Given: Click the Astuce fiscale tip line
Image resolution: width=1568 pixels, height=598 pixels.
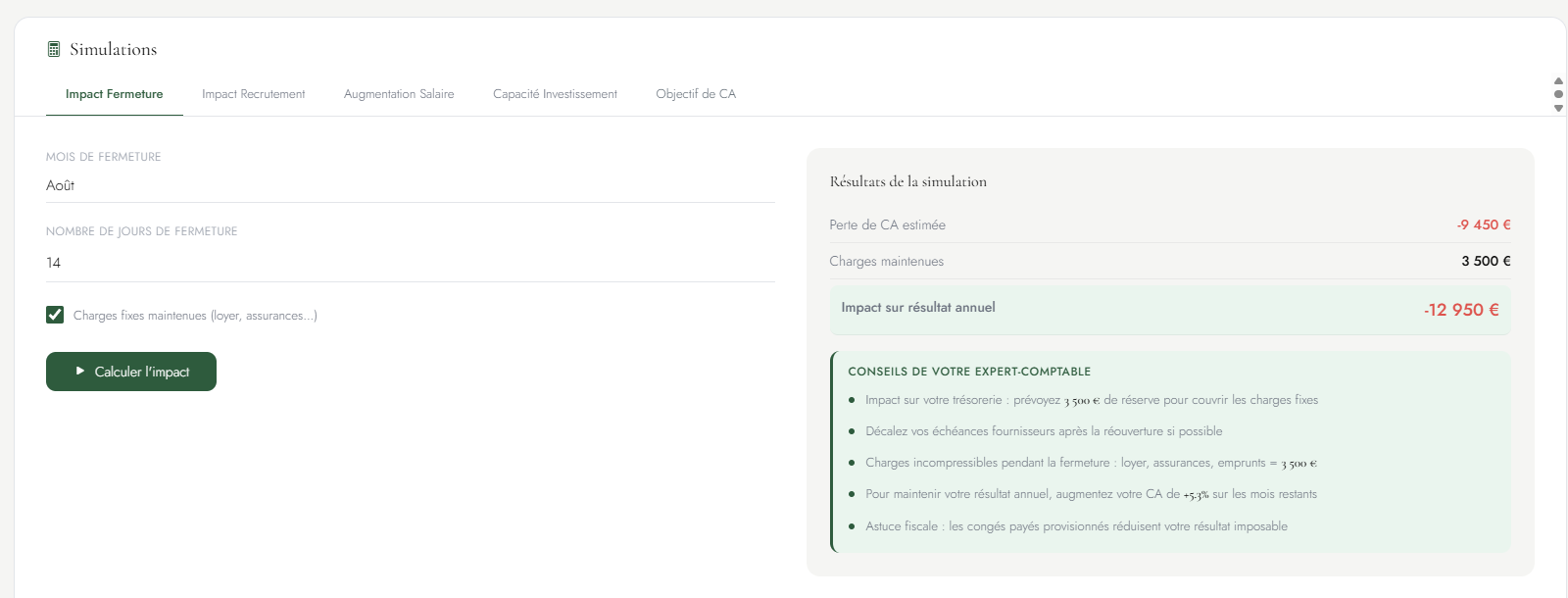Looking at the screenshot, I should click(1076, 526).
